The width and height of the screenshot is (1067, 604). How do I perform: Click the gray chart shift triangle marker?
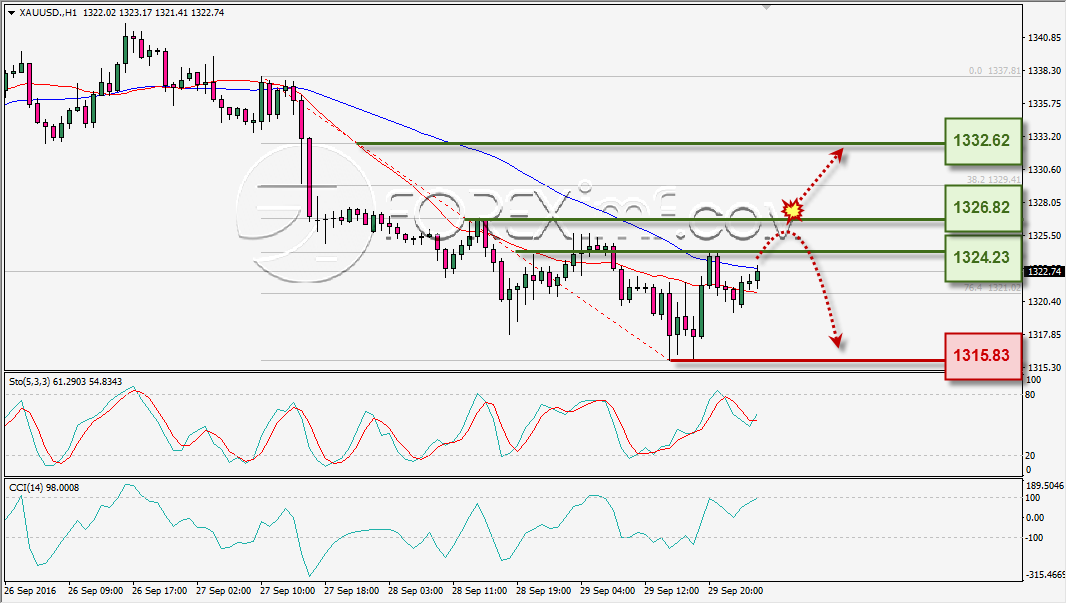[767, 7]
